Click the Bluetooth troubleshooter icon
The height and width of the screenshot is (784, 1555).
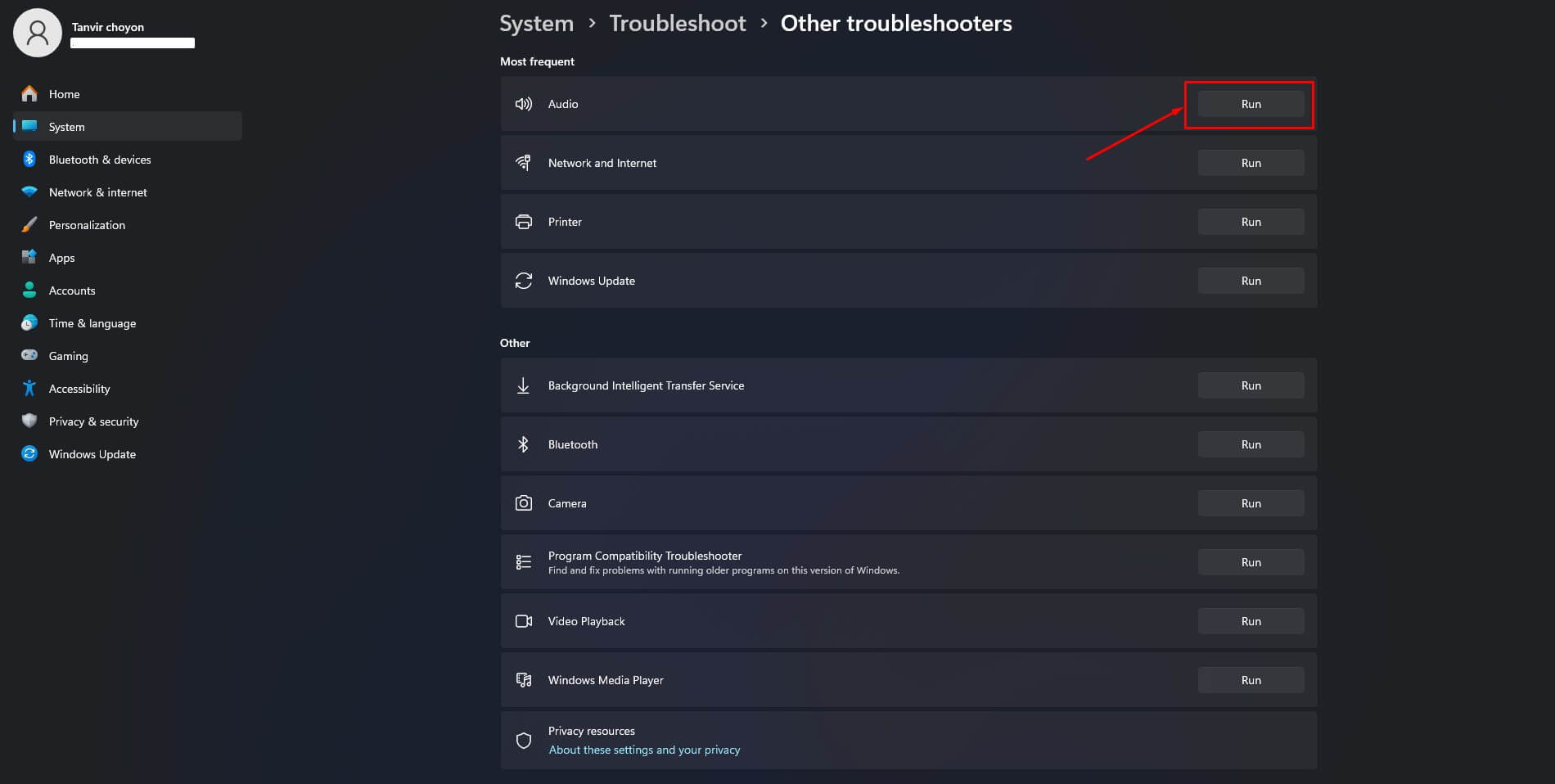524,444
